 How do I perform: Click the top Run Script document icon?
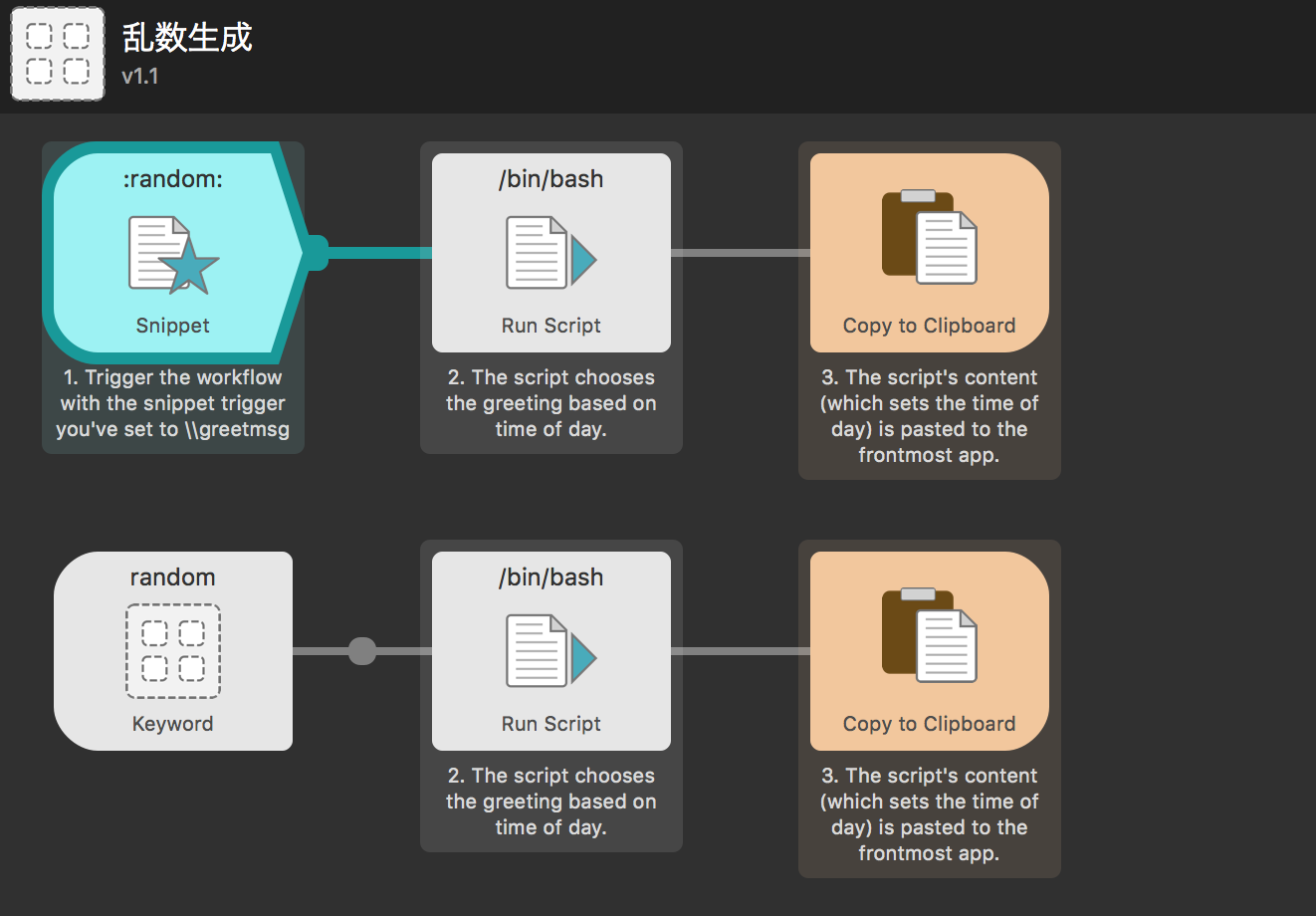(x=550, y=254)
